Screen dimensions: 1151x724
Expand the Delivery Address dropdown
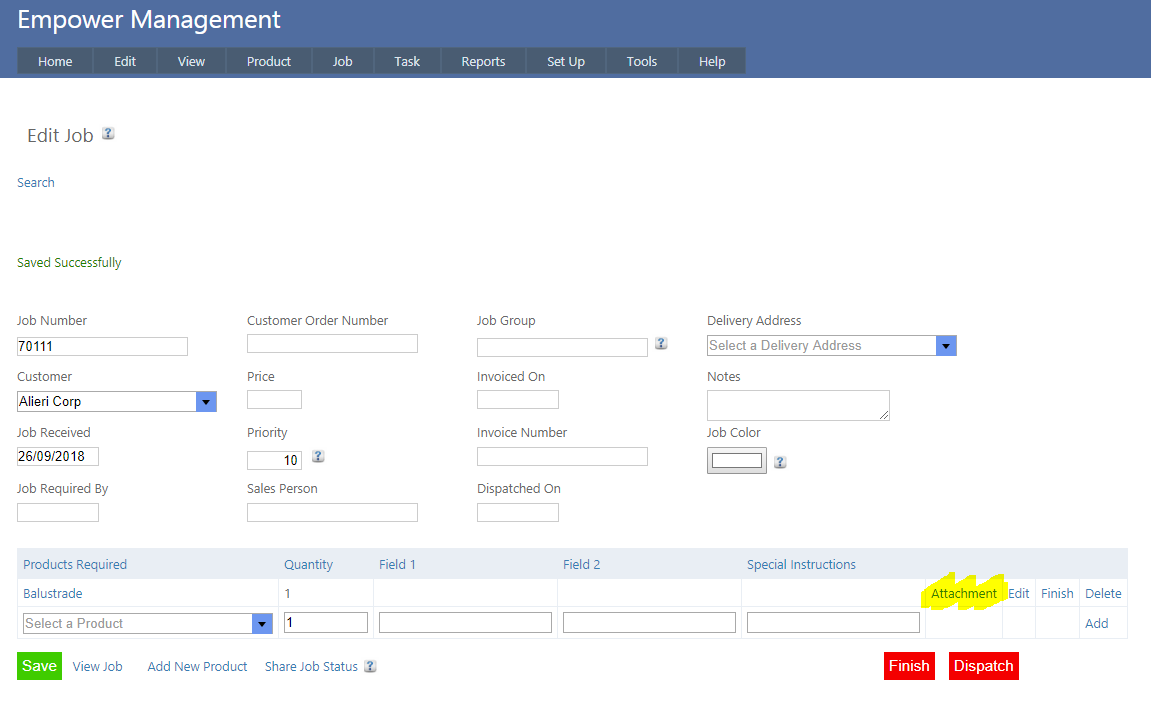(x=946, y=345)
